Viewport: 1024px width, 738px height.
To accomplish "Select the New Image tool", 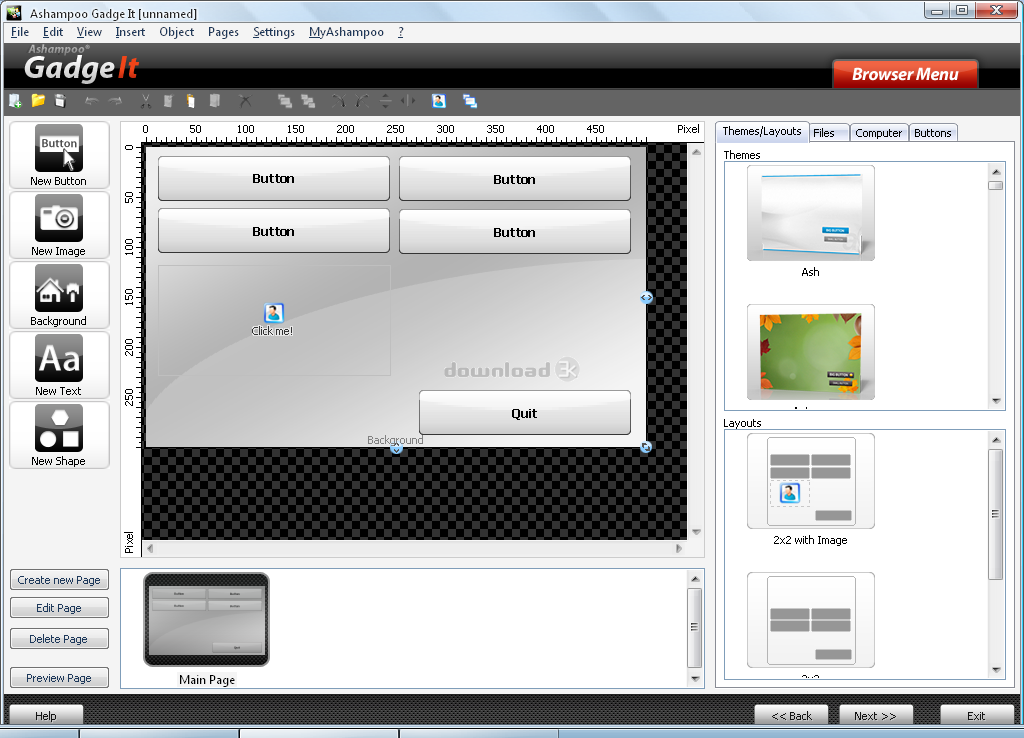I will pyautogui.click(x=59, y=225).
